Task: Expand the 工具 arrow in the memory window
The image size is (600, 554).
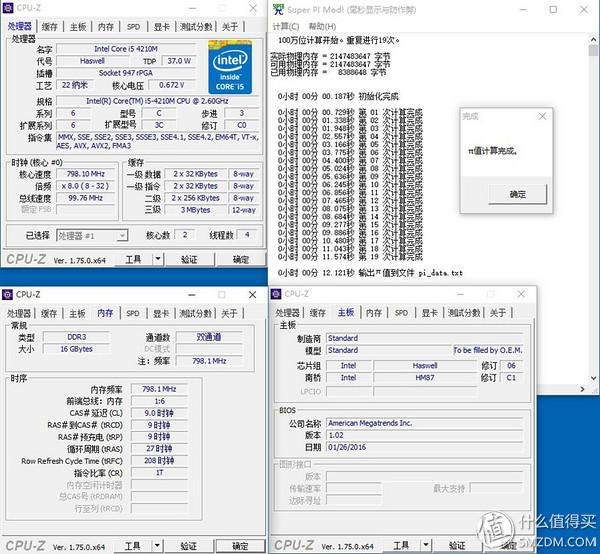Action: (x=157, y=546)
